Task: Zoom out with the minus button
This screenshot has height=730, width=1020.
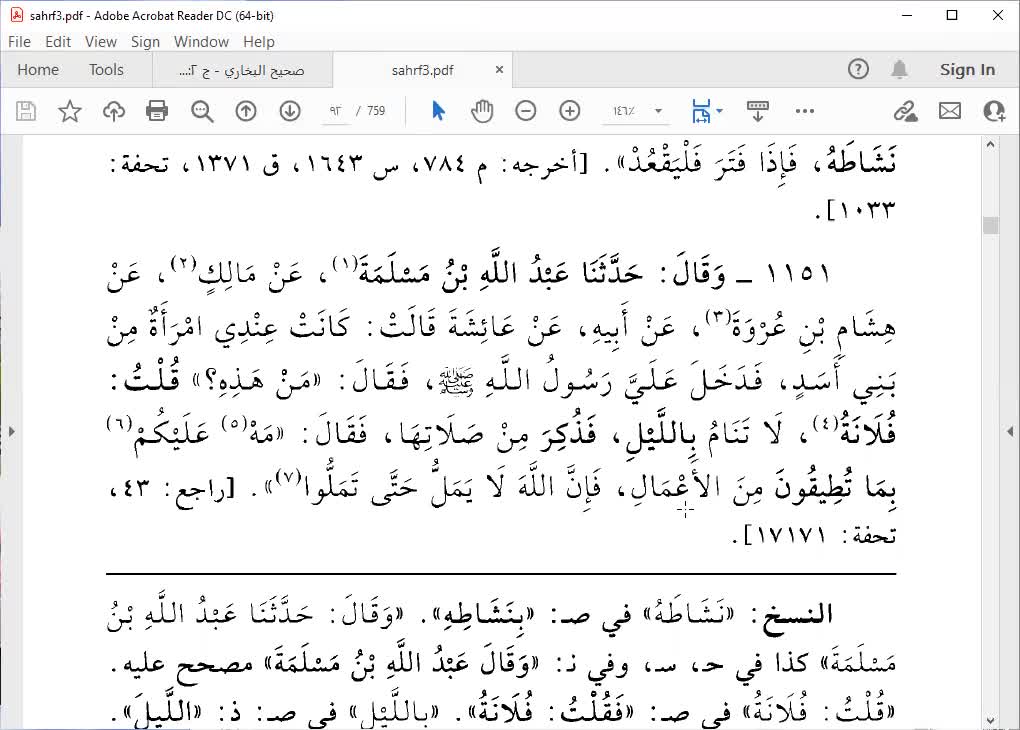Action: [x=526, y=111]
